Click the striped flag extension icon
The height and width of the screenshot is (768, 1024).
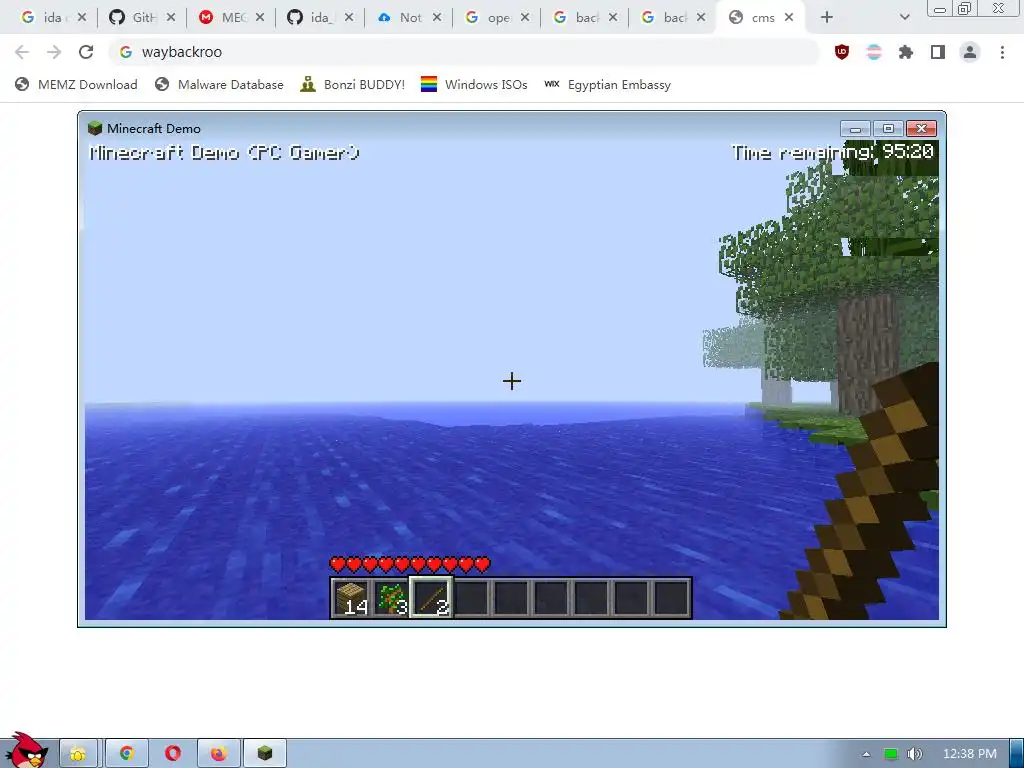[874, 52]
